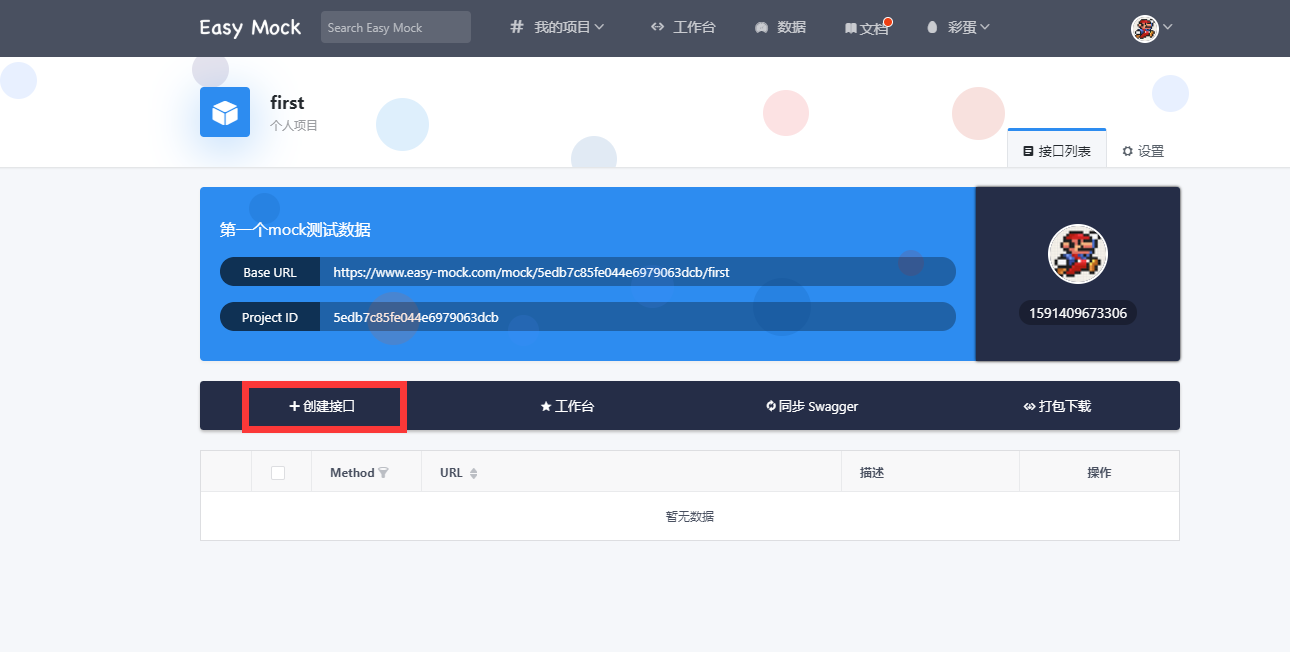Open the Method column filter icon

pyautogui.click(x=384, y=473)
